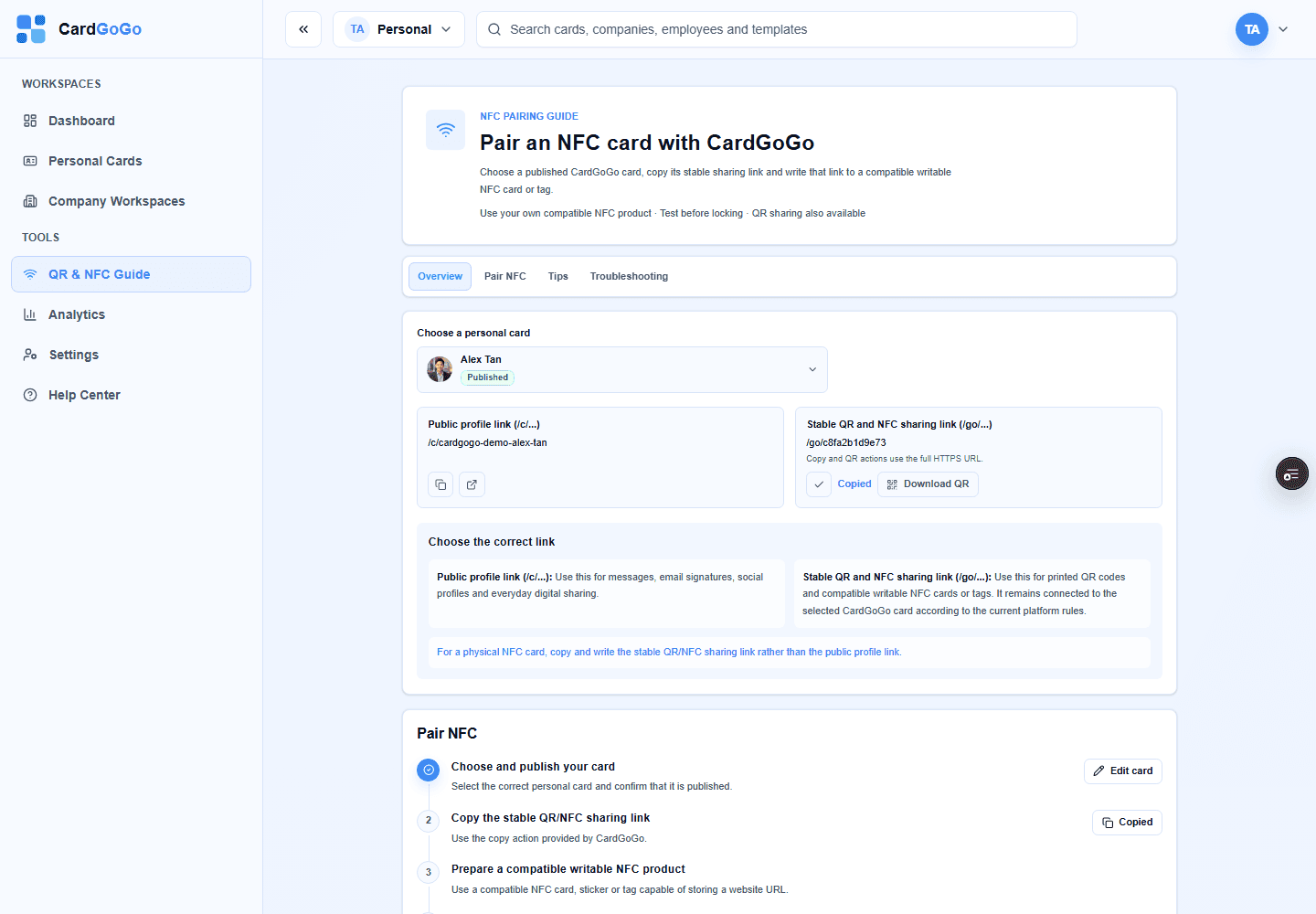This screenshot has height=914, width=1316.
Task: Click the NFC PAIRING GUIDE label
Action: tap(529, 117)
